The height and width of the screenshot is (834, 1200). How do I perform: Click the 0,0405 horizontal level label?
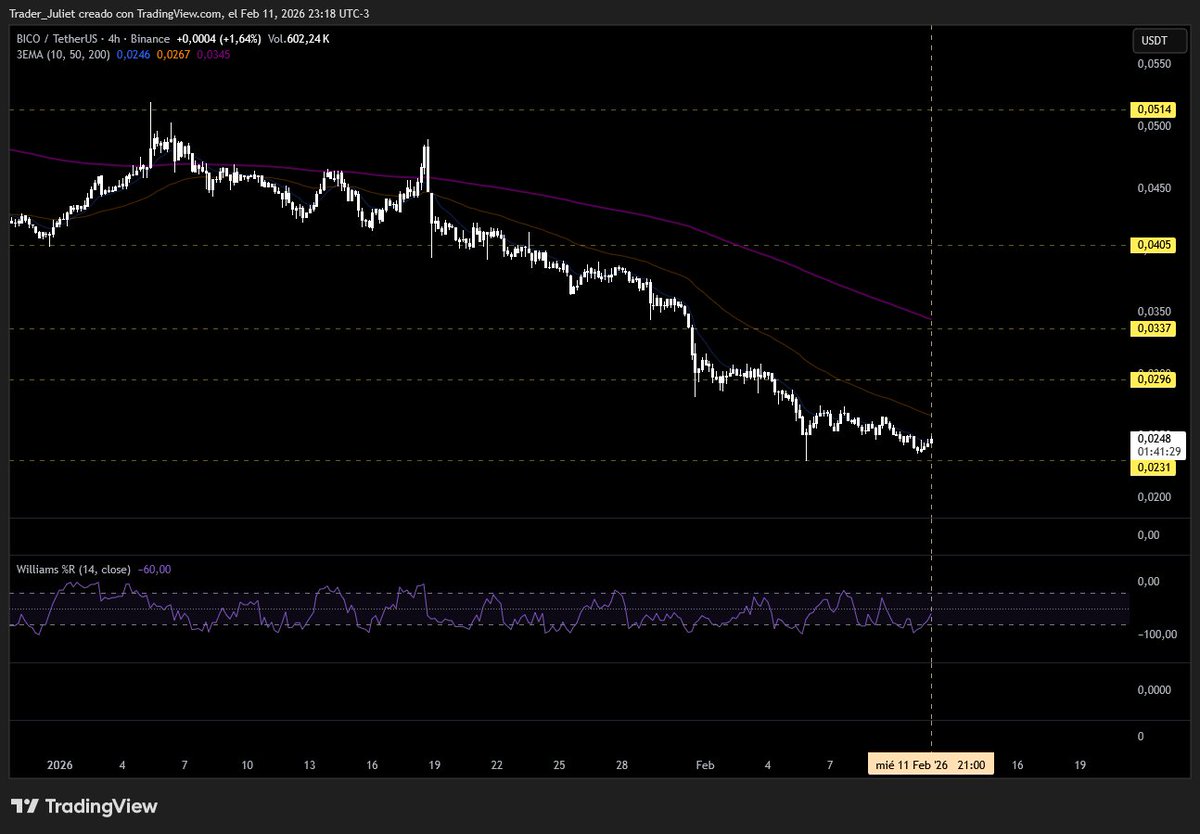pos(1152,244)
